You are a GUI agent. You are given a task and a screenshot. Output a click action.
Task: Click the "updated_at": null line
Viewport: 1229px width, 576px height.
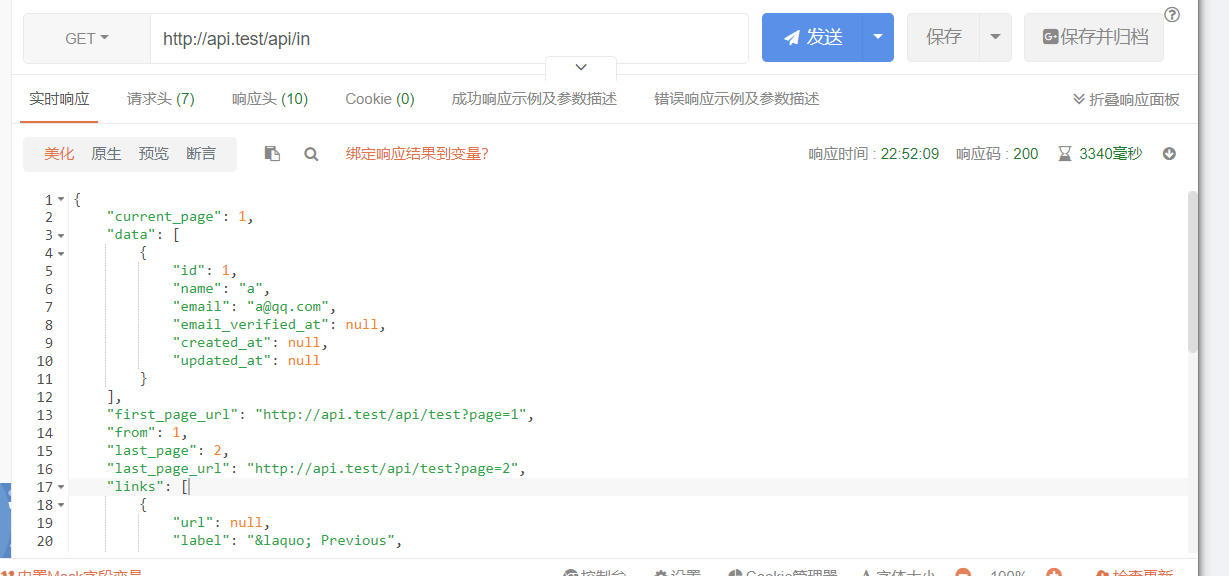click(x=246, y=361)
